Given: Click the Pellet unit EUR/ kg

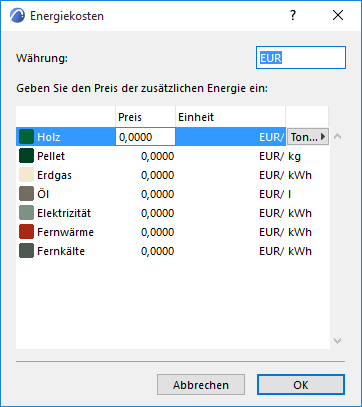Looking at the screenshot, I should point(280,156).
